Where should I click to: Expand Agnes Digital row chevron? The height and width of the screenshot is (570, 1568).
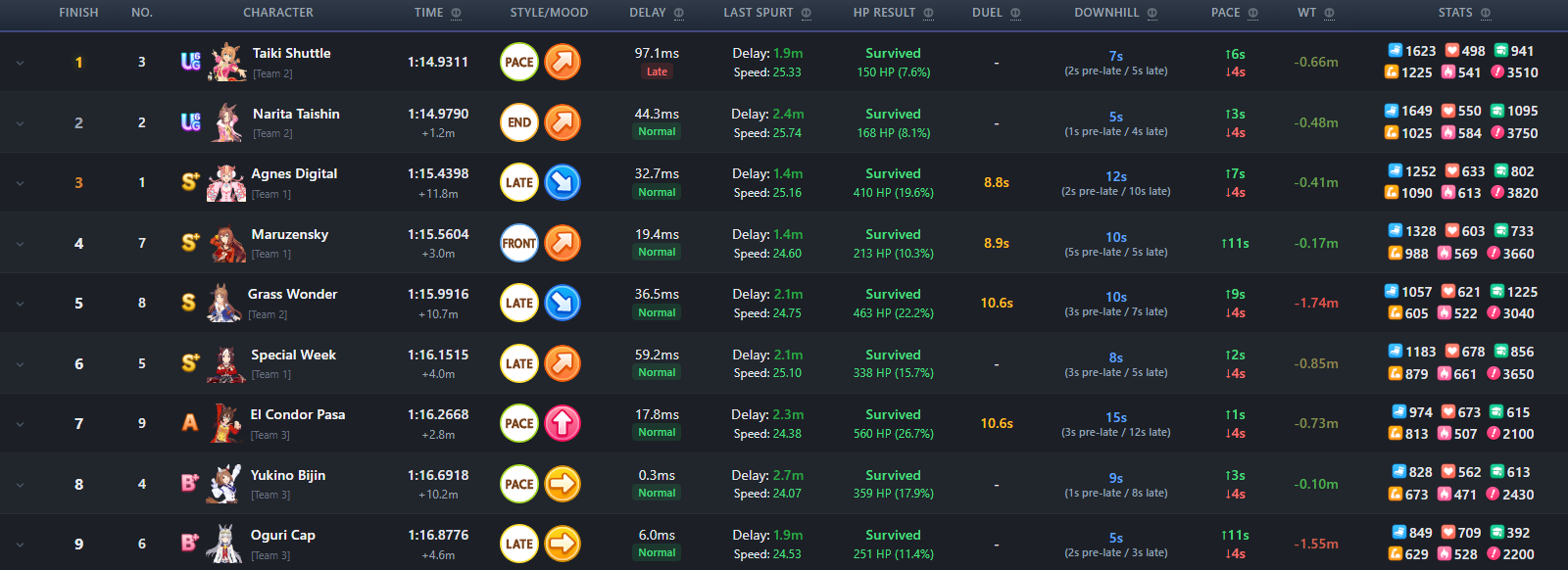(20, 183)
